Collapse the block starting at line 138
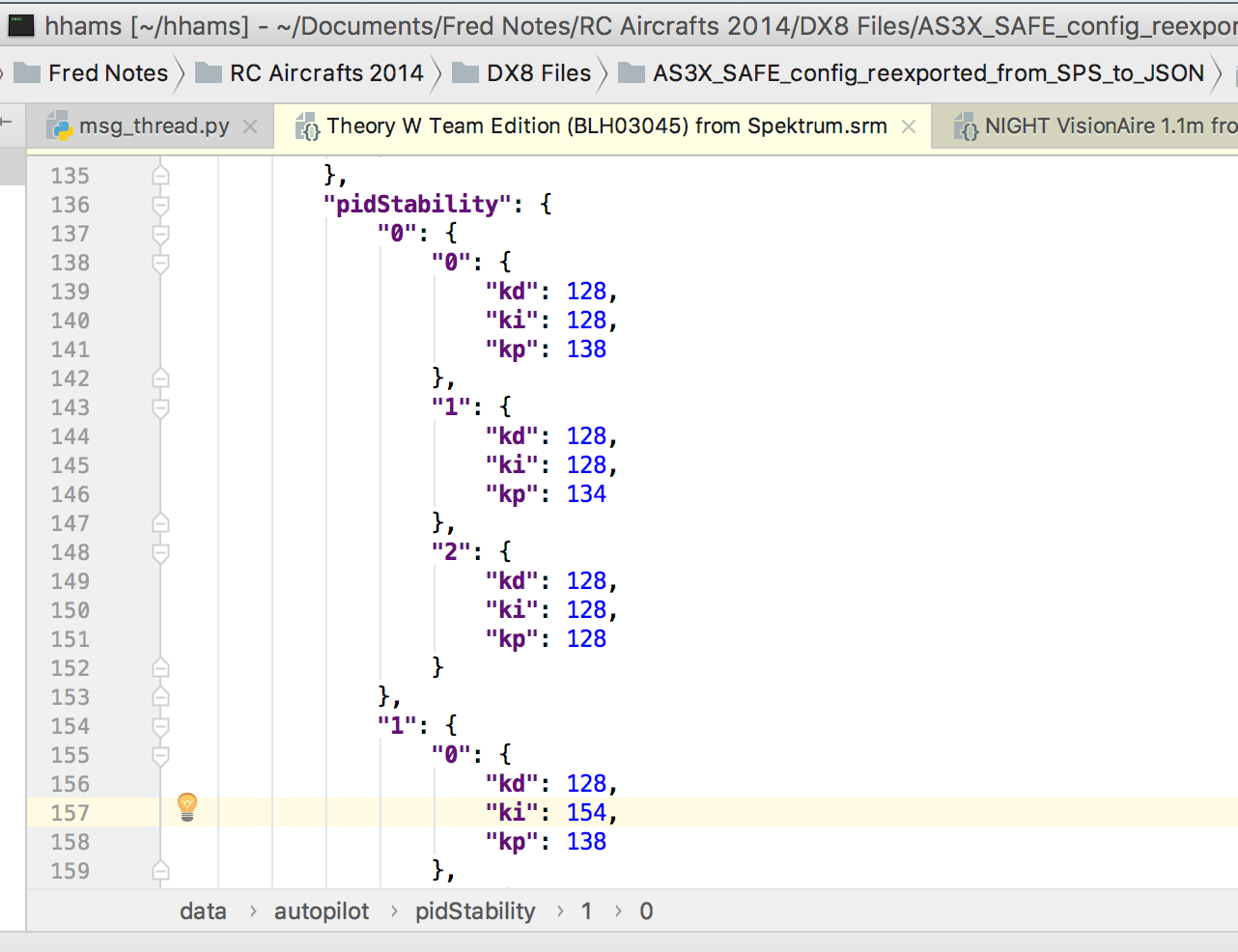 [x=161, y=263]
